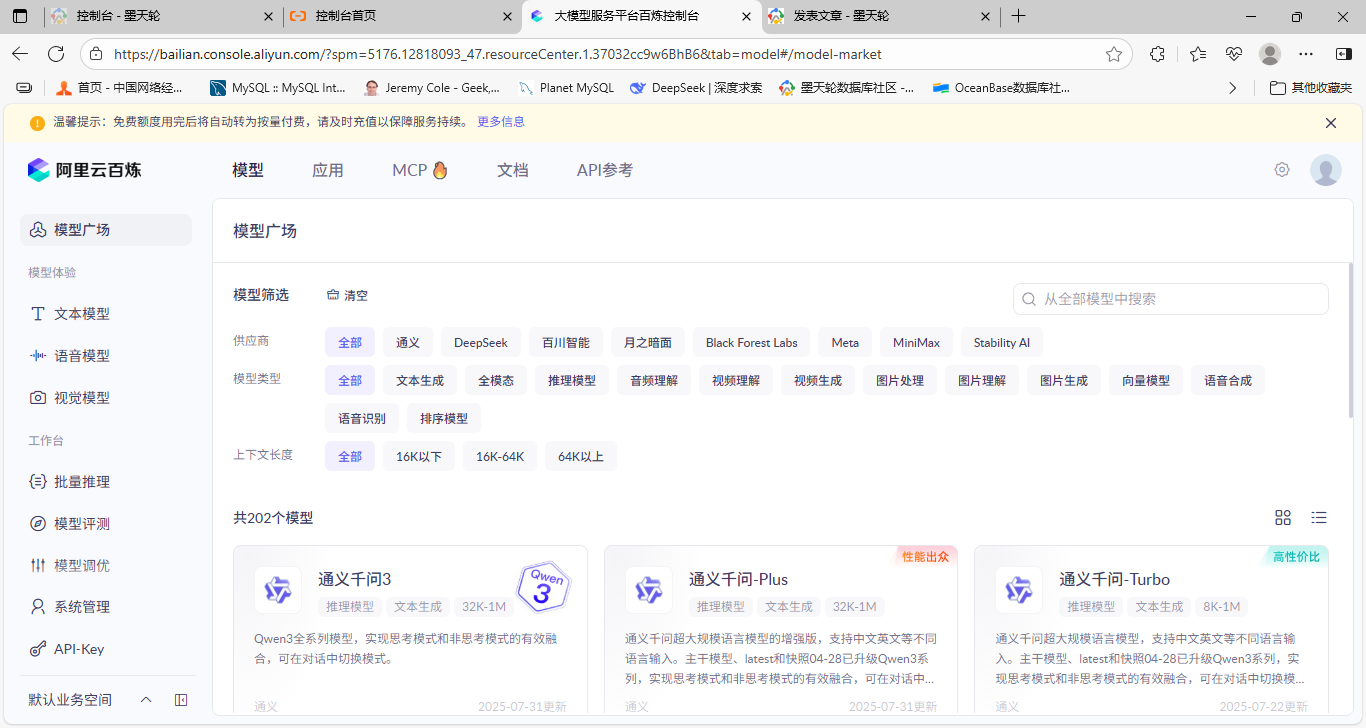Open the 其他收藏夹 bookmarks folder
The width and height of the screenshot is (1366, 728).
click(x=1310, y=88)
